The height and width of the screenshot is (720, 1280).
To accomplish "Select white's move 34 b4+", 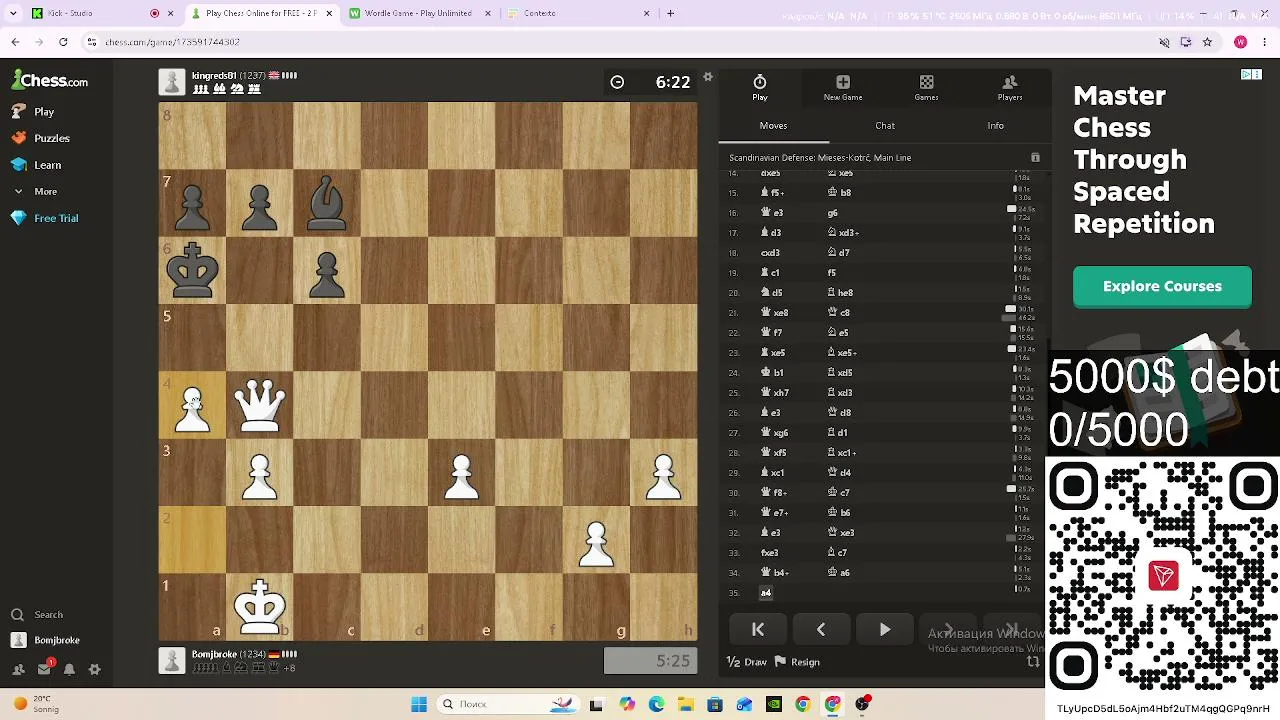I will pyautogui.click(x=776, y=573).
